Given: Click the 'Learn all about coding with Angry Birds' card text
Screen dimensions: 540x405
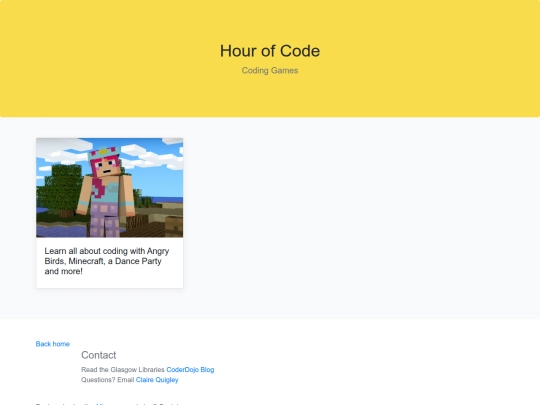Looking at the screenshot, I should point(107,261).
